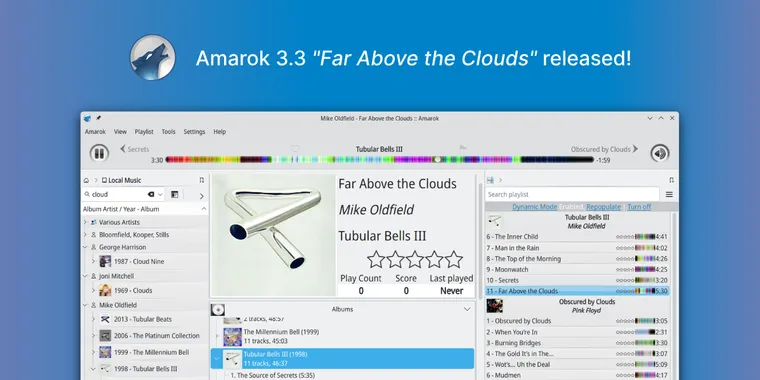This screenshot has width=760, height=380.
Task: Pause playback with the round pause button
Action: (99, 153)
